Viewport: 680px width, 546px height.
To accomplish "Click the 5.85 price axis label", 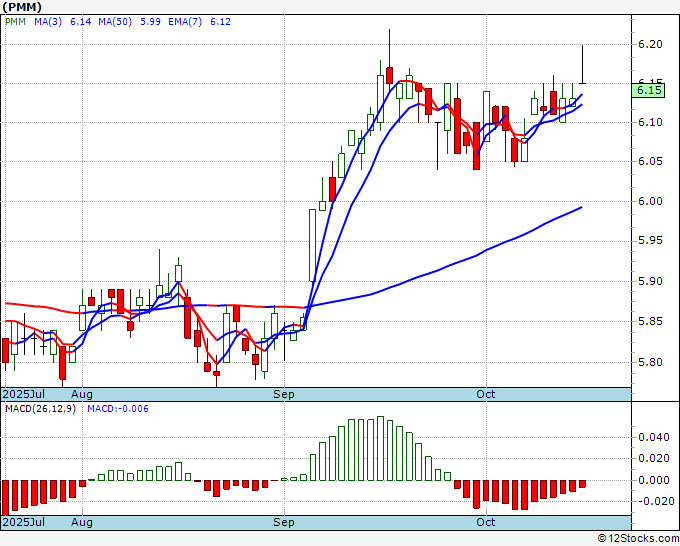I will point(651,321).
